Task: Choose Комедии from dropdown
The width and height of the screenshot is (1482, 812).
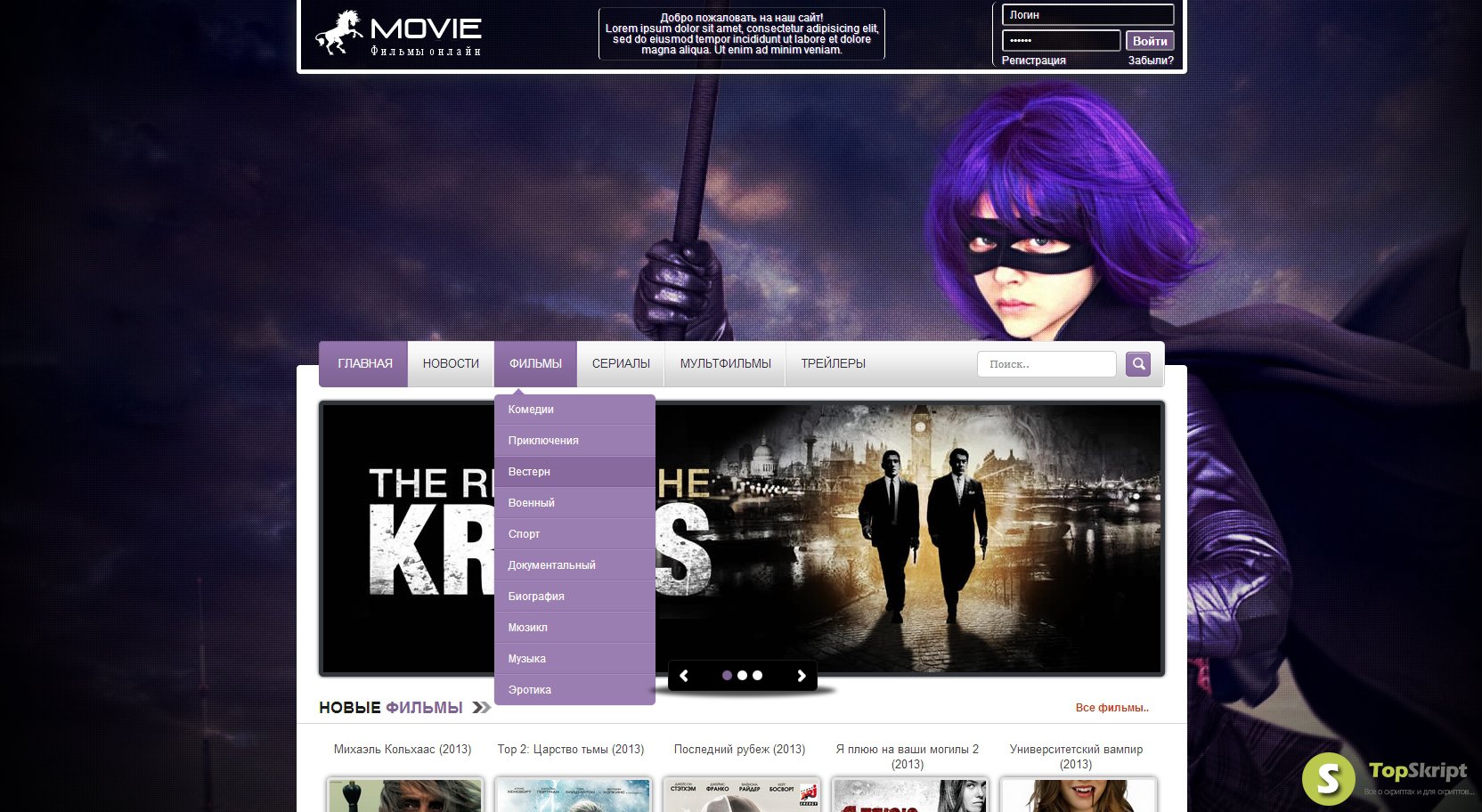Action: click(574, 410)
